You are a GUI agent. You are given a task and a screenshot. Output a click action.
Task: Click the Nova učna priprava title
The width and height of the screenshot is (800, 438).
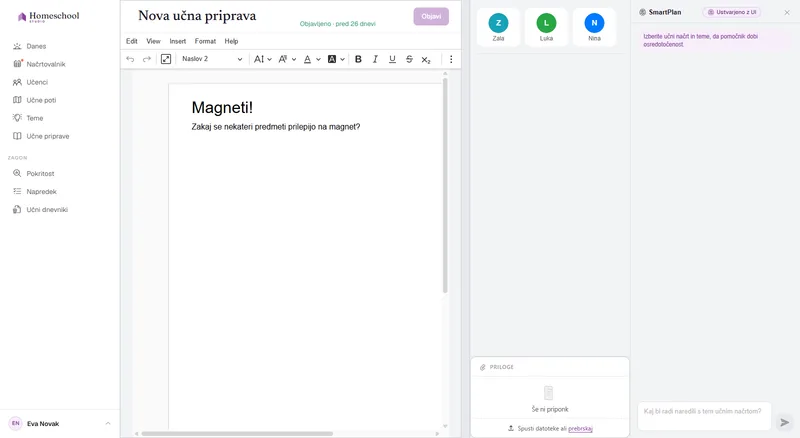(197, 16)
